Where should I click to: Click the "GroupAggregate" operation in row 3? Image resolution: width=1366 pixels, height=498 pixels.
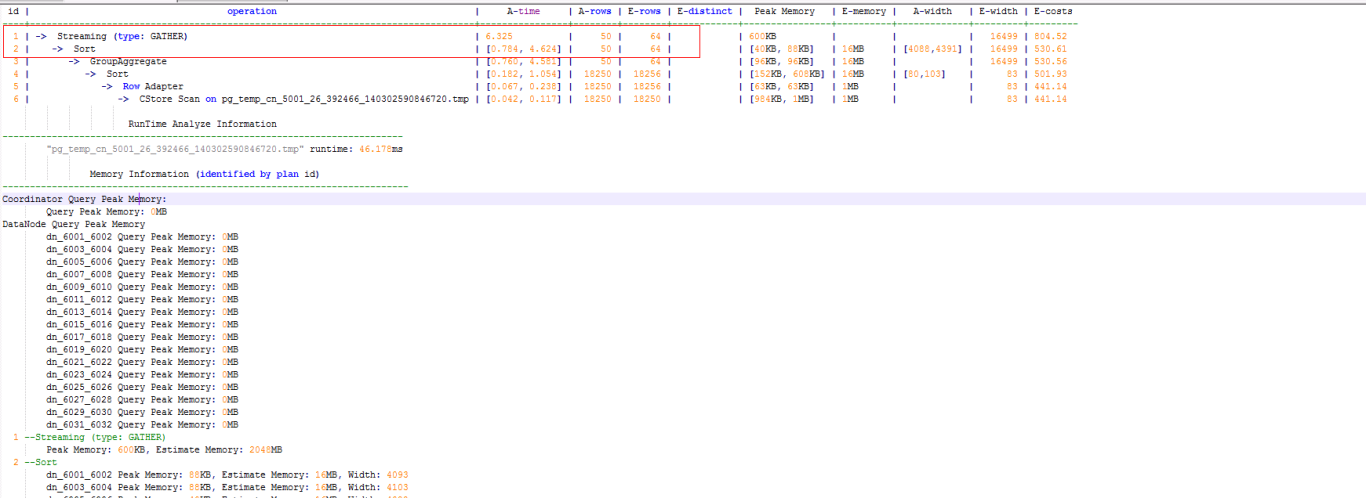128,61
